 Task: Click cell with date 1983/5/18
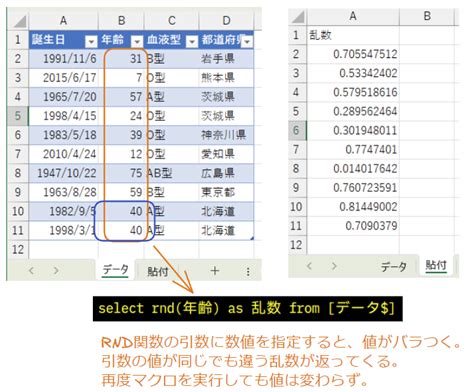(63, 135)
